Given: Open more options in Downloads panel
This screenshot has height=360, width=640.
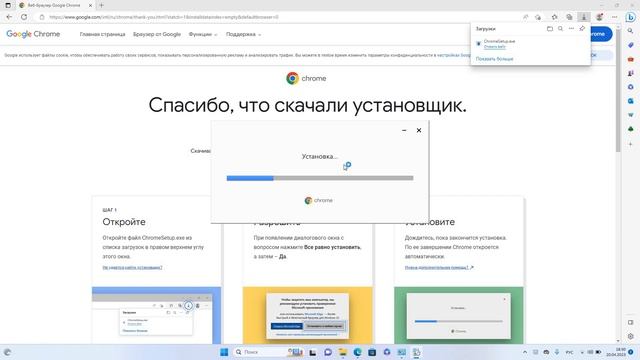Looking at the screenshot, I should coord(571,29).
